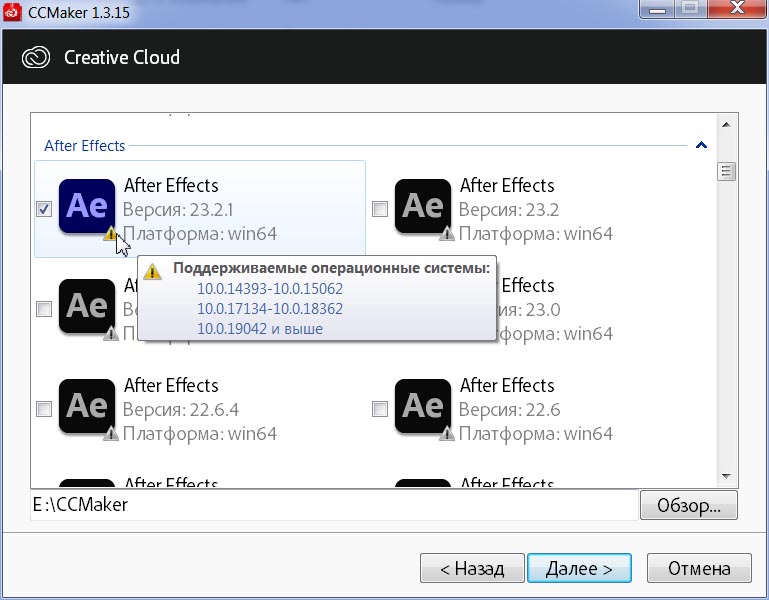This screenshot has height=600, width=769.
Task: Click 'Платформа: win64' under version 22.6
Action: [x=536, y=434]
